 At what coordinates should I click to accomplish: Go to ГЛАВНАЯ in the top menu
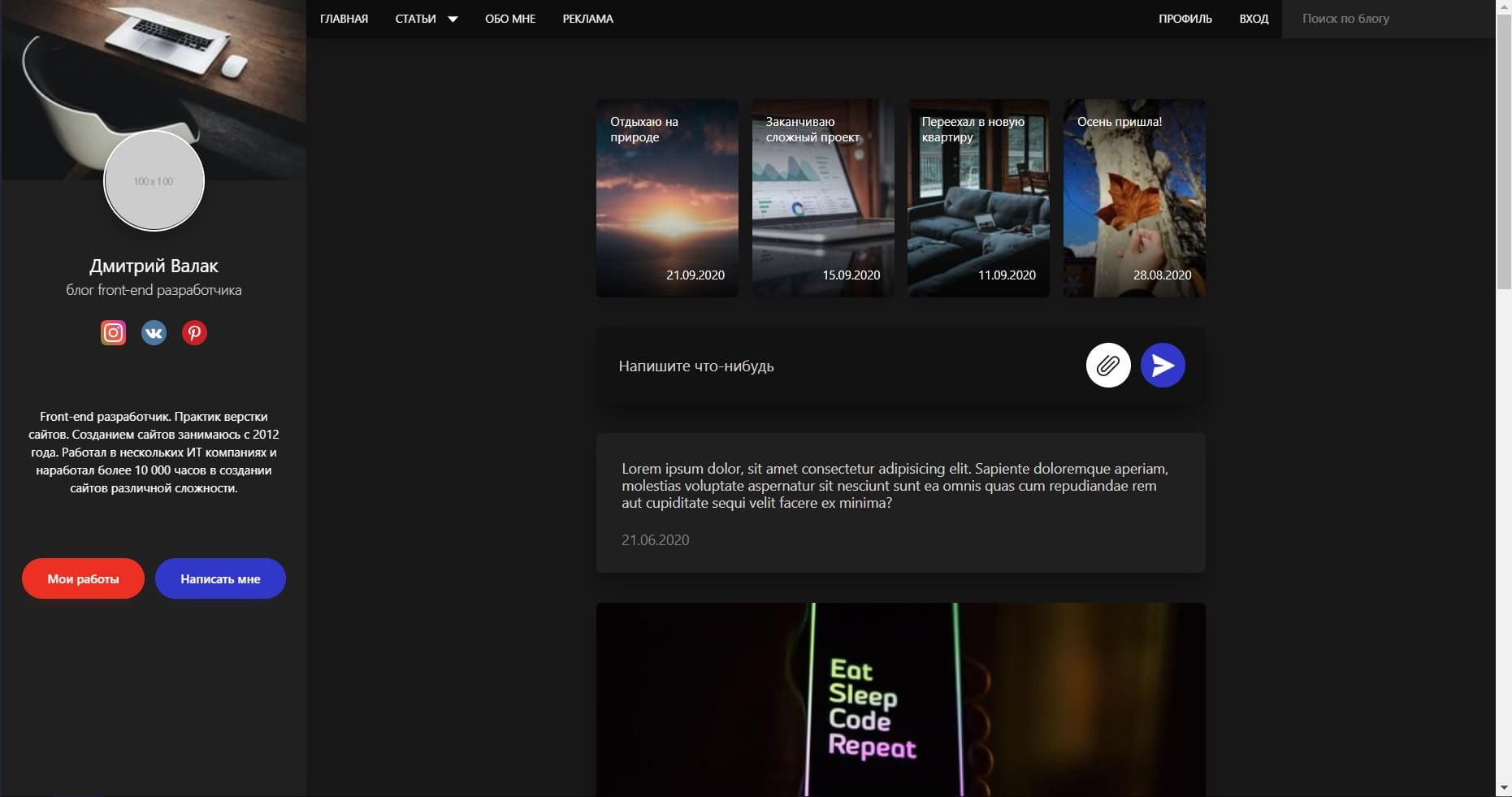pos(344,19)
